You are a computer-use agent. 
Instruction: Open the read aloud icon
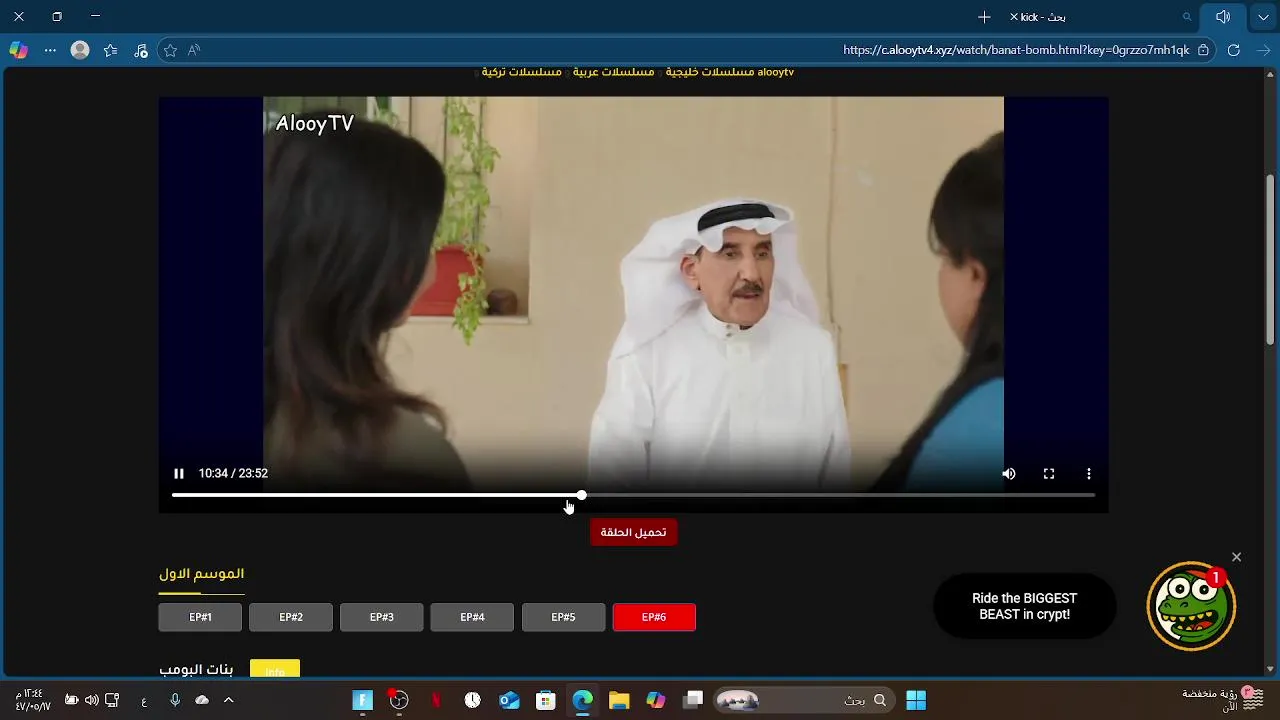click(x=194, y=50)
